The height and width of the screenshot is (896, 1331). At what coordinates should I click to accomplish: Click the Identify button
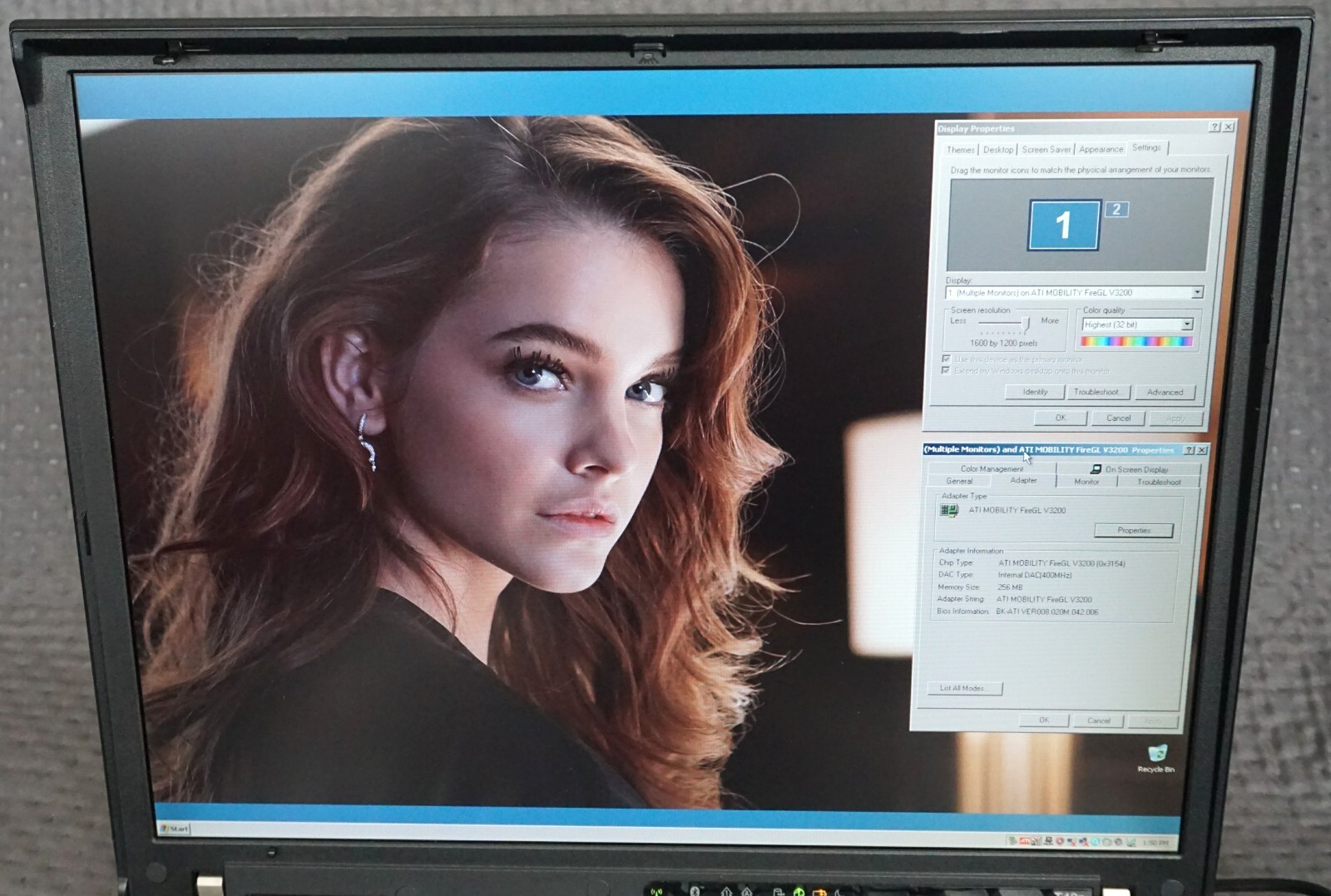coord(1035,392)
